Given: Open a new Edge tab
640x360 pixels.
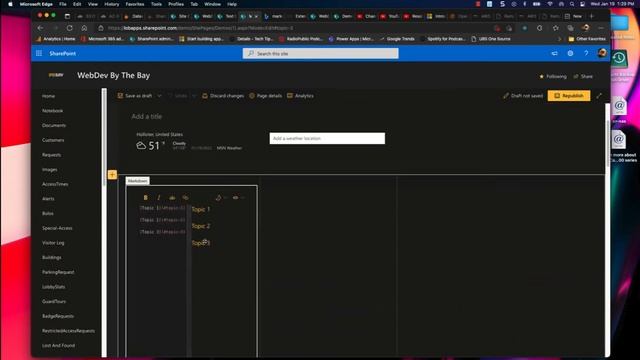Looking at the screenshot, I should pyautogui.click(x=591, y=16).
